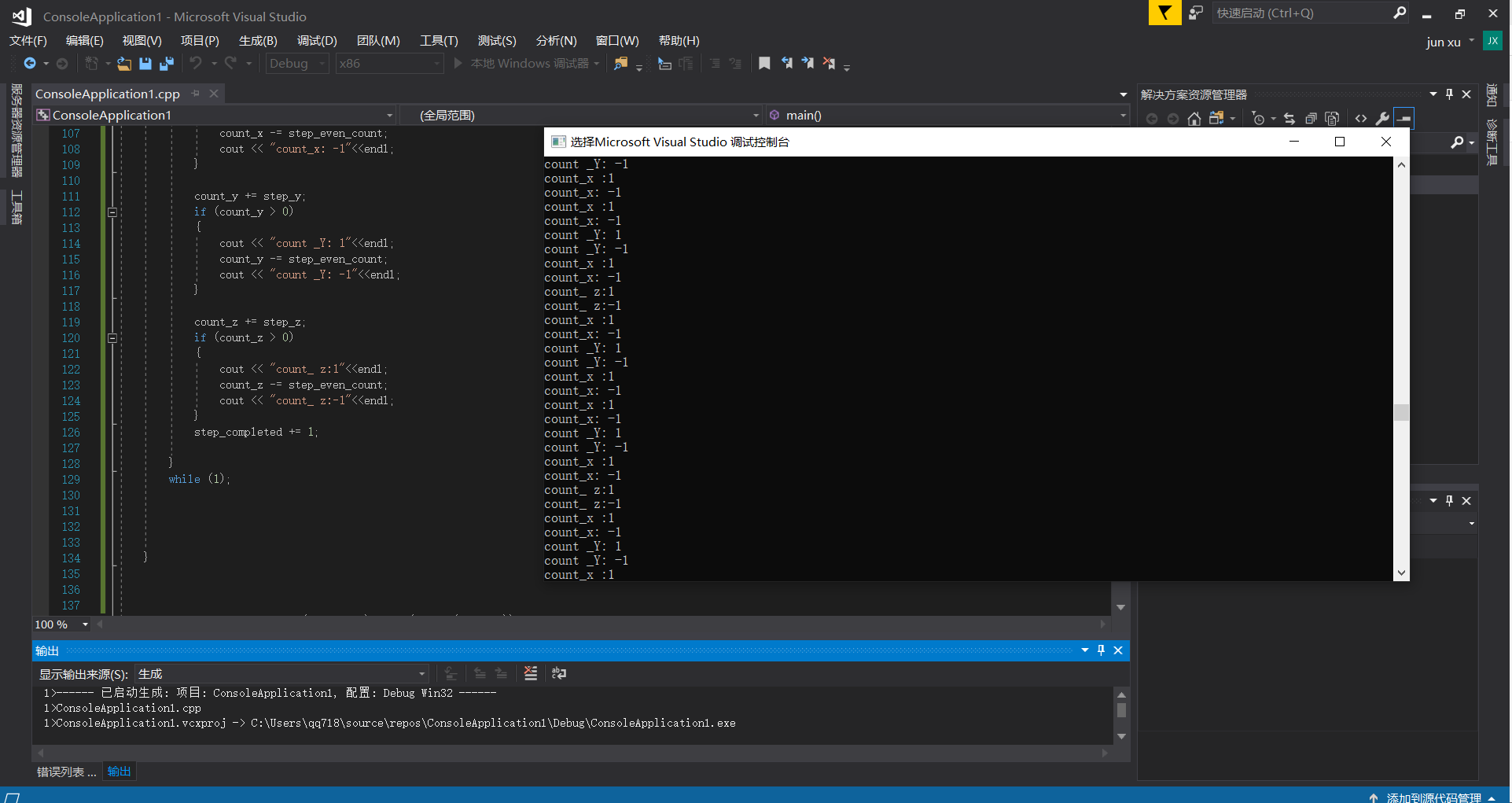
Task: Go to next bookmark icon
Action: pos(808,63)
